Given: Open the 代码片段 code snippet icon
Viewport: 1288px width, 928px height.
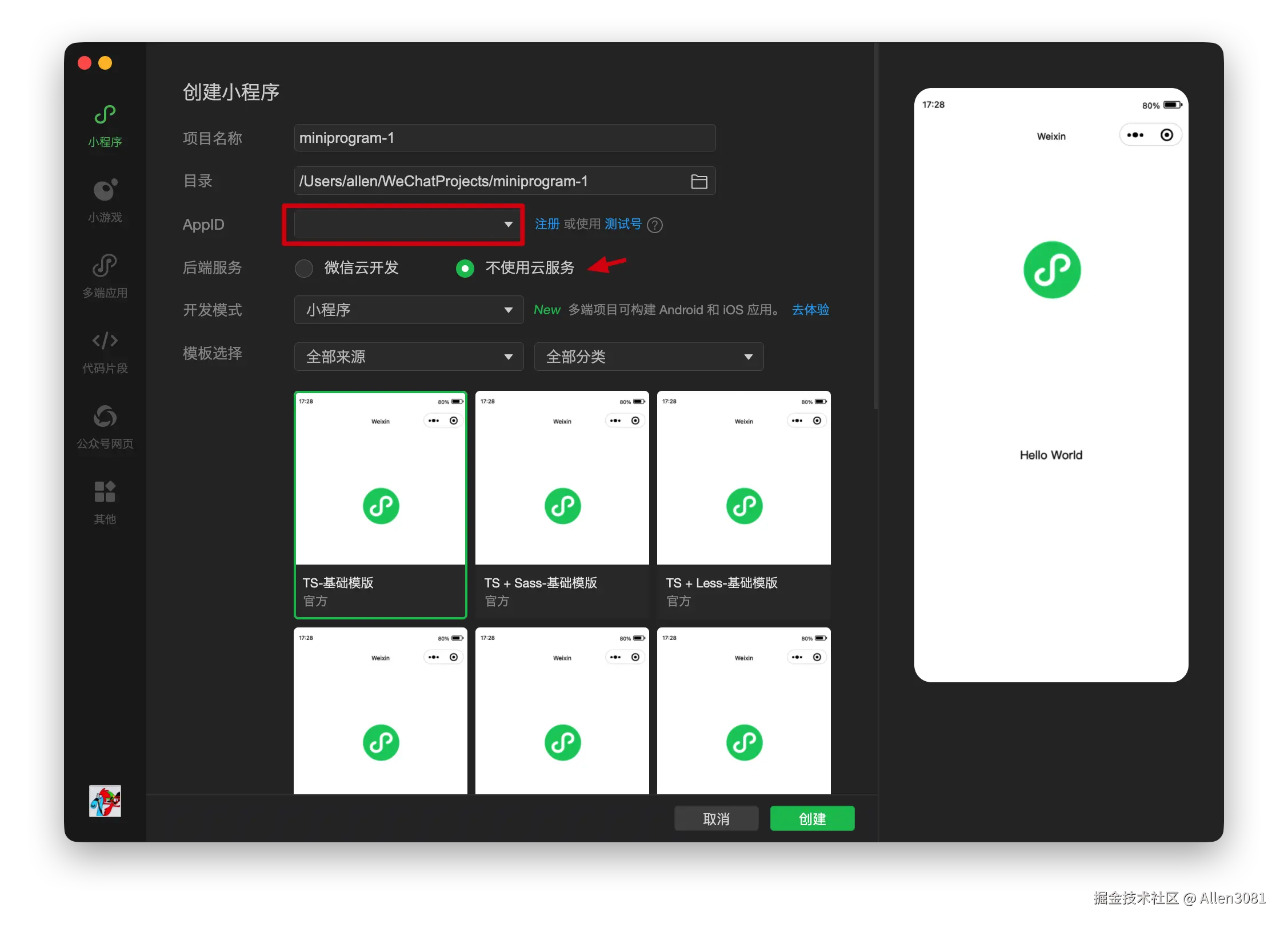Looking at the screenshot, I should [105, 341].
